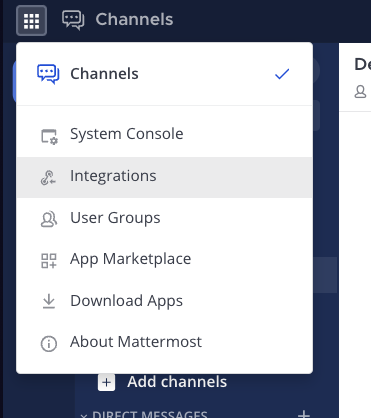Select the blue Channels icon in menu
The height and width of the screenshot is (418, 371).
click(48, 74)
